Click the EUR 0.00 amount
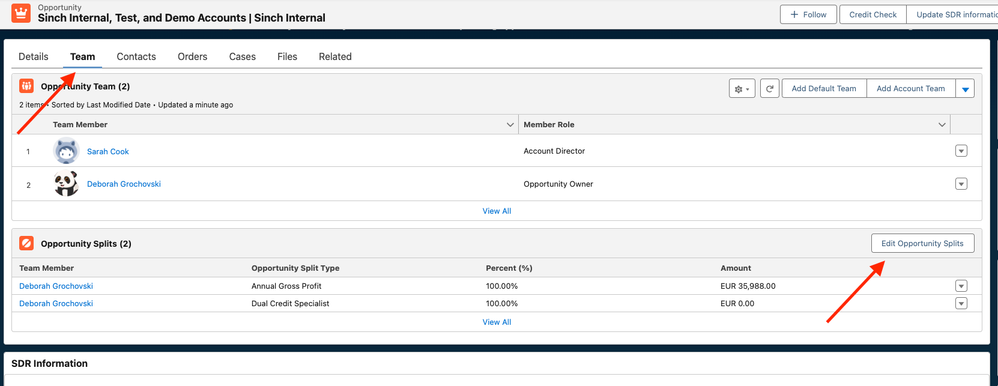 (x=737, y=303)
